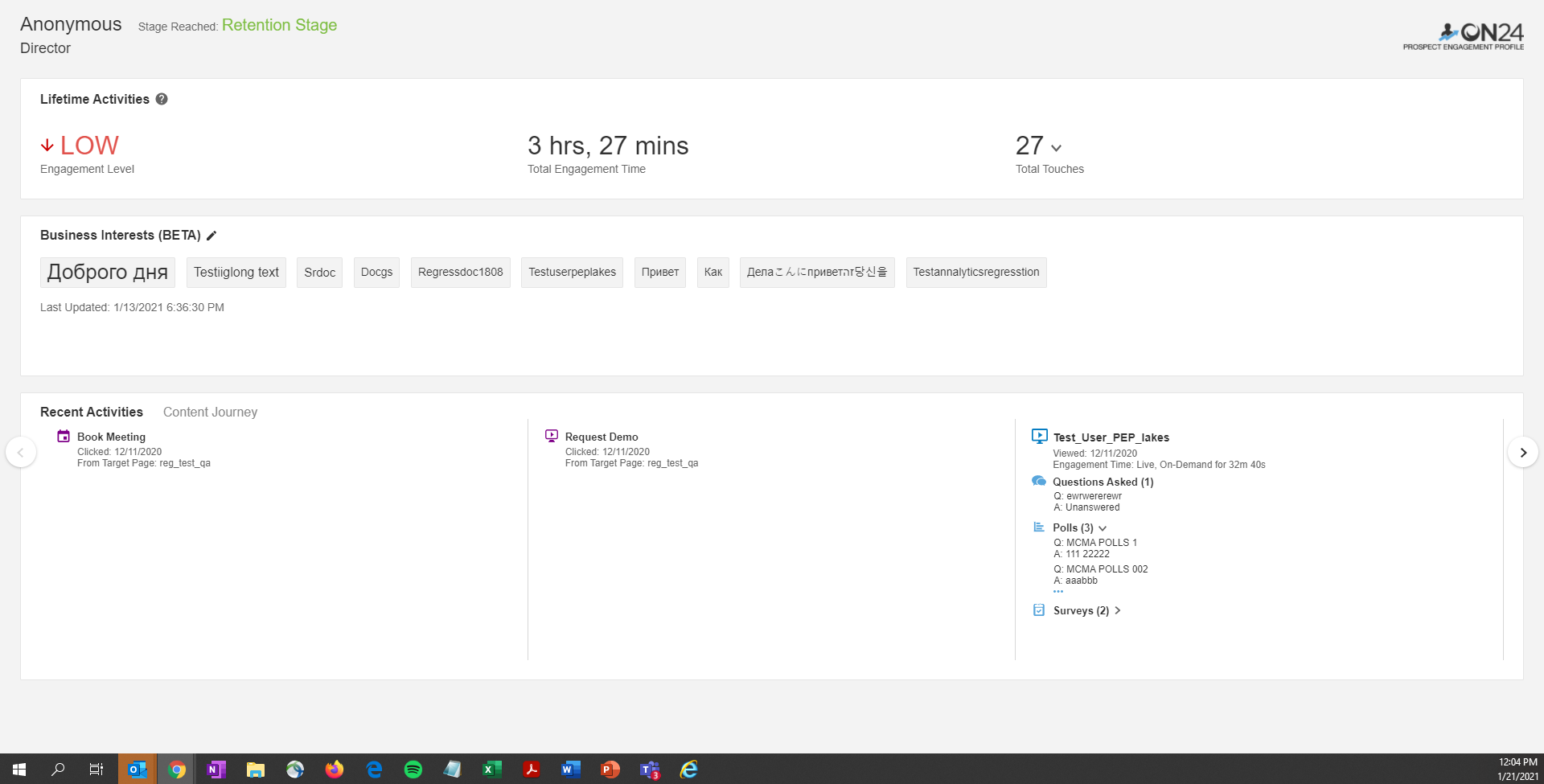This screenshot has height=784, width=1544.
Task: Select the Дела multilingual interest tag
Action: coord(817,272)
